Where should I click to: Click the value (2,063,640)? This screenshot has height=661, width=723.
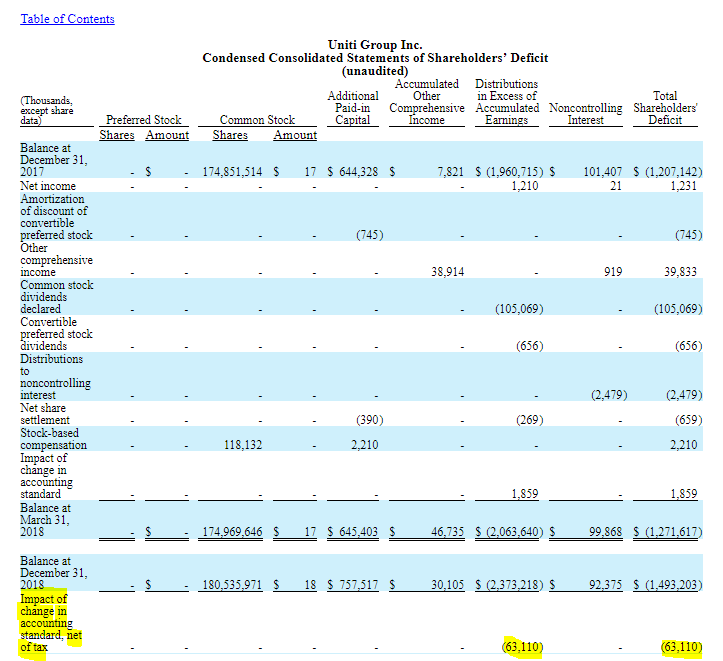(x=515, y=532)
